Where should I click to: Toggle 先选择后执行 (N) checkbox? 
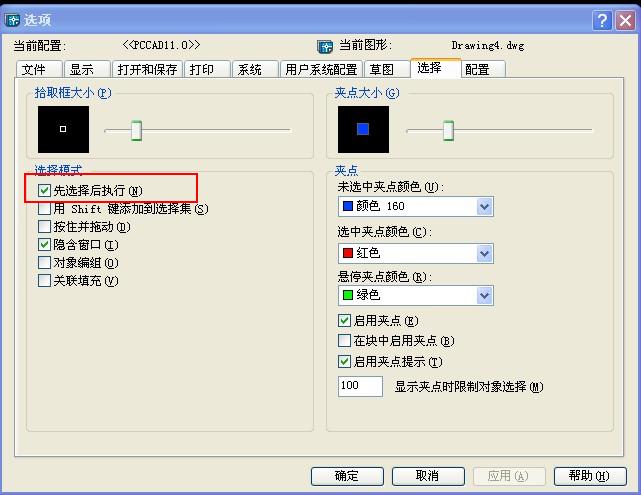(44, 191)
